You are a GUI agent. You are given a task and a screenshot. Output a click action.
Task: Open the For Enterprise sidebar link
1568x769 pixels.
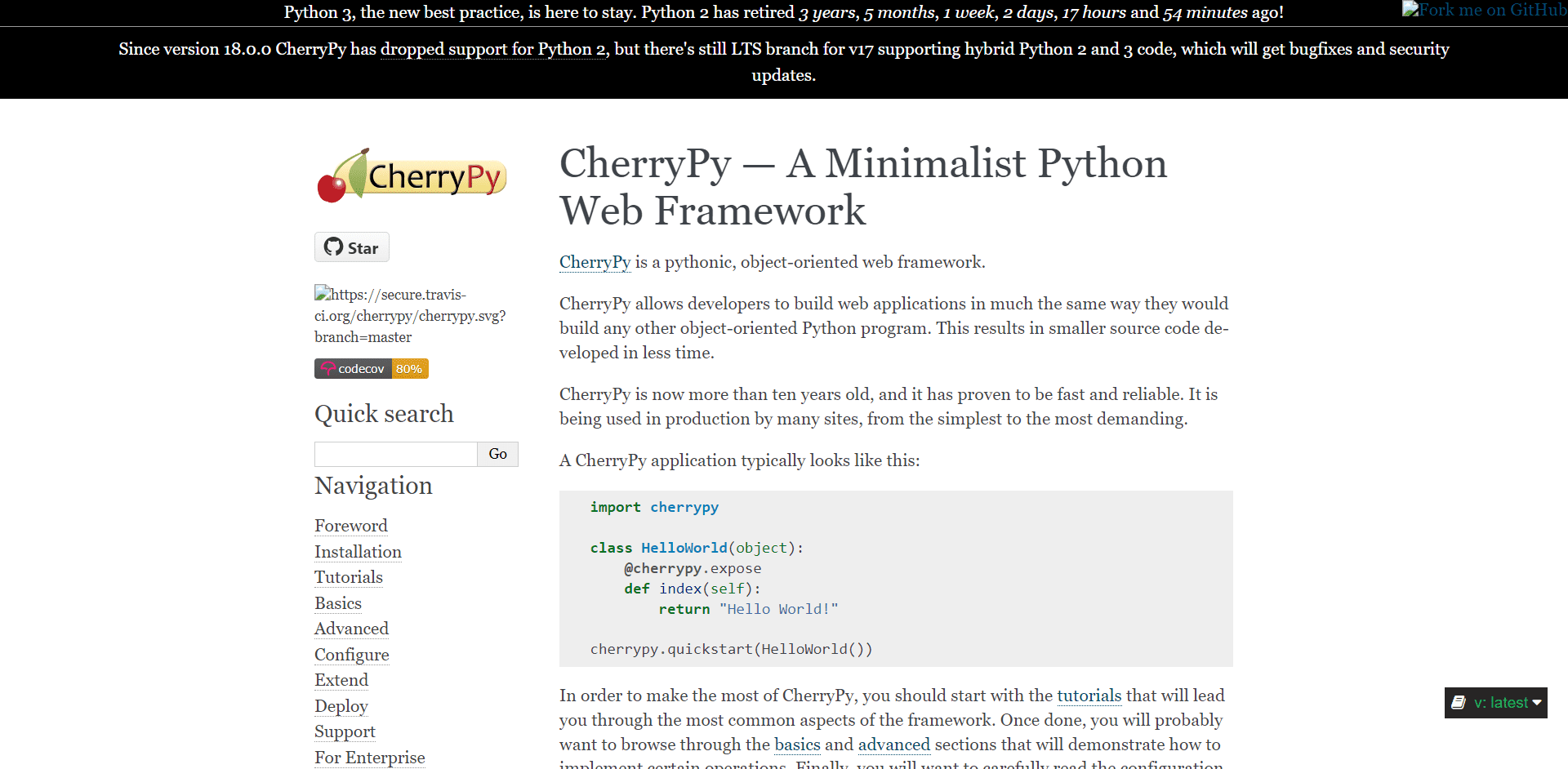[369, 758]
